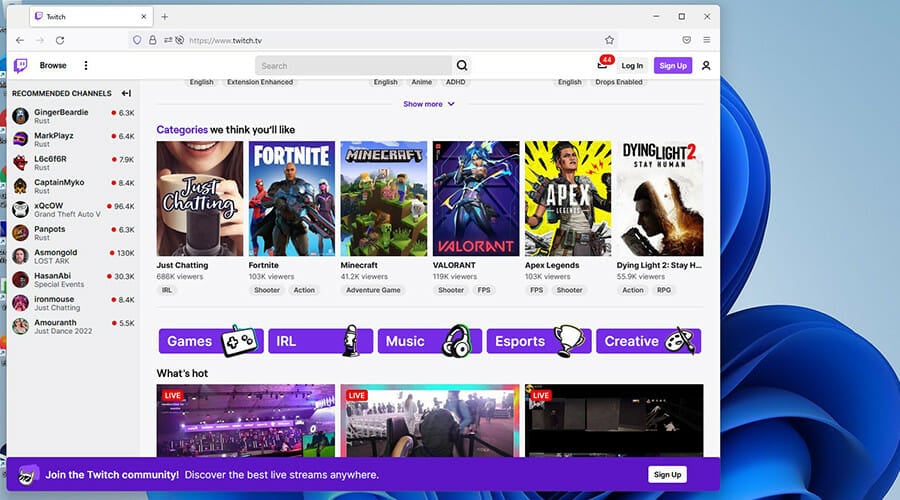The height and width of the screenshot is (500, 900).
Task: Expand the Show more dropdown
Action: [429, 104]
